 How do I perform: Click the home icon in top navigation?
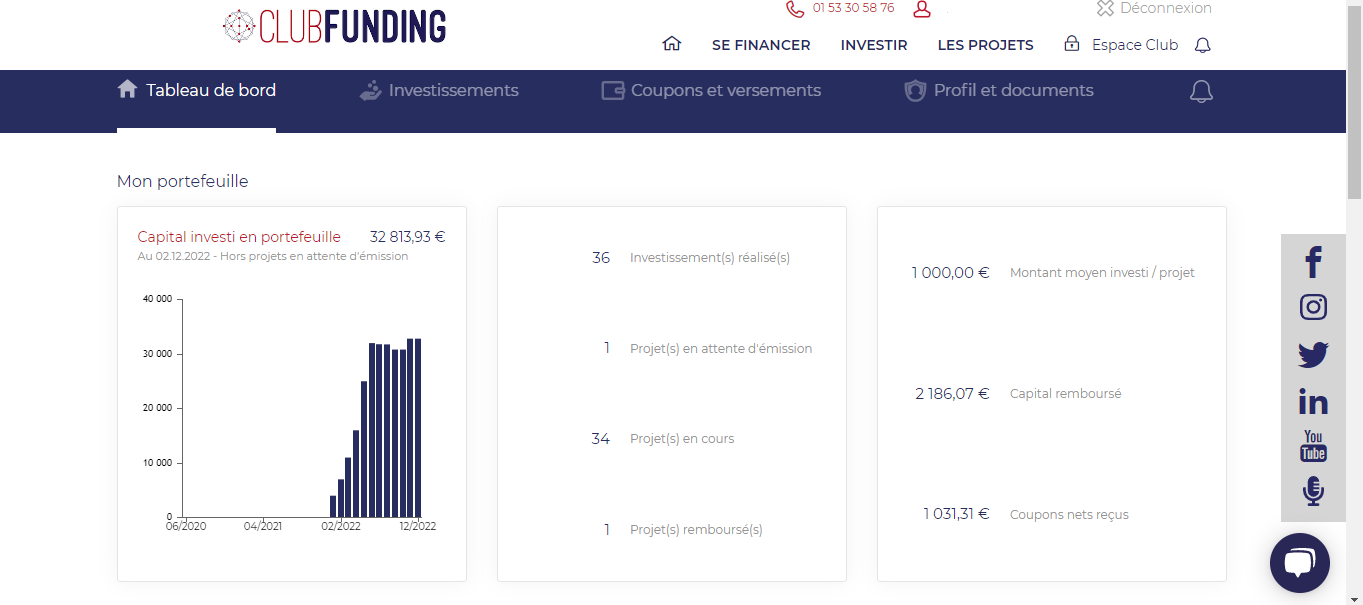pos(671,44)
